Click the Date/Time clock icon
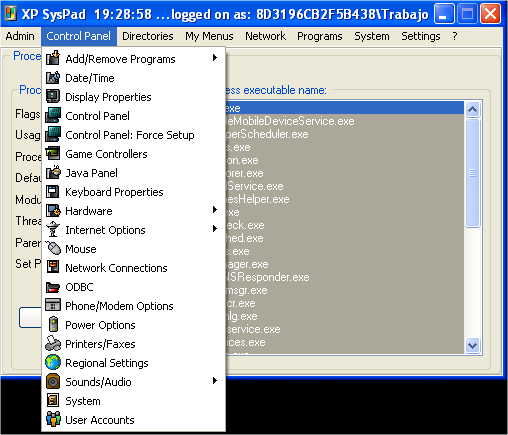The height and width of the screenshot is (435, 508). coord(53,78)
